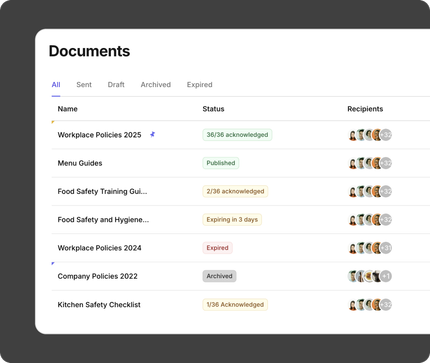Click the 2/36 acknowledged status badge

(x=235, y=191)
